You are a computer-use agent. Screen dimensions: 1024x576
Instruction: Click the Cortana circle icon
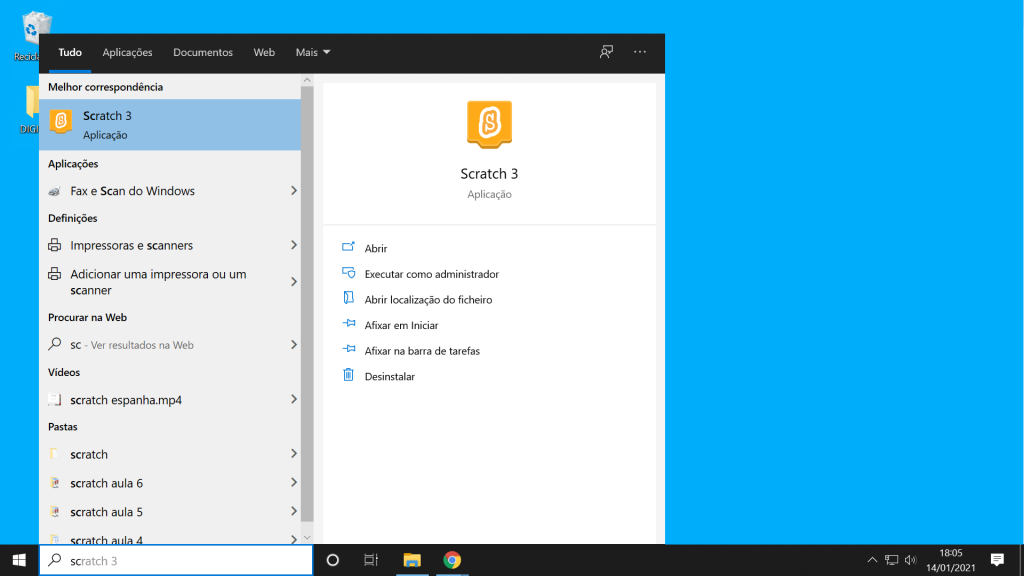coord(332,560)
